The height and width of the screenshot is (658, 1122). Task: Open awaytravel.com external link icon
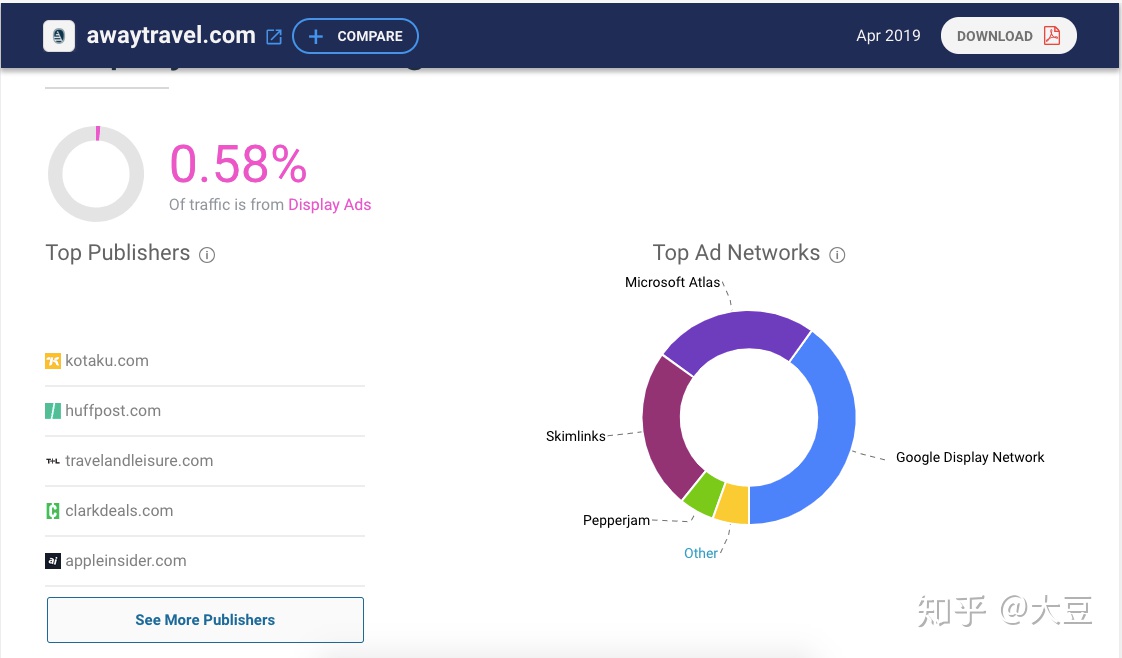(x=274, y=36)
